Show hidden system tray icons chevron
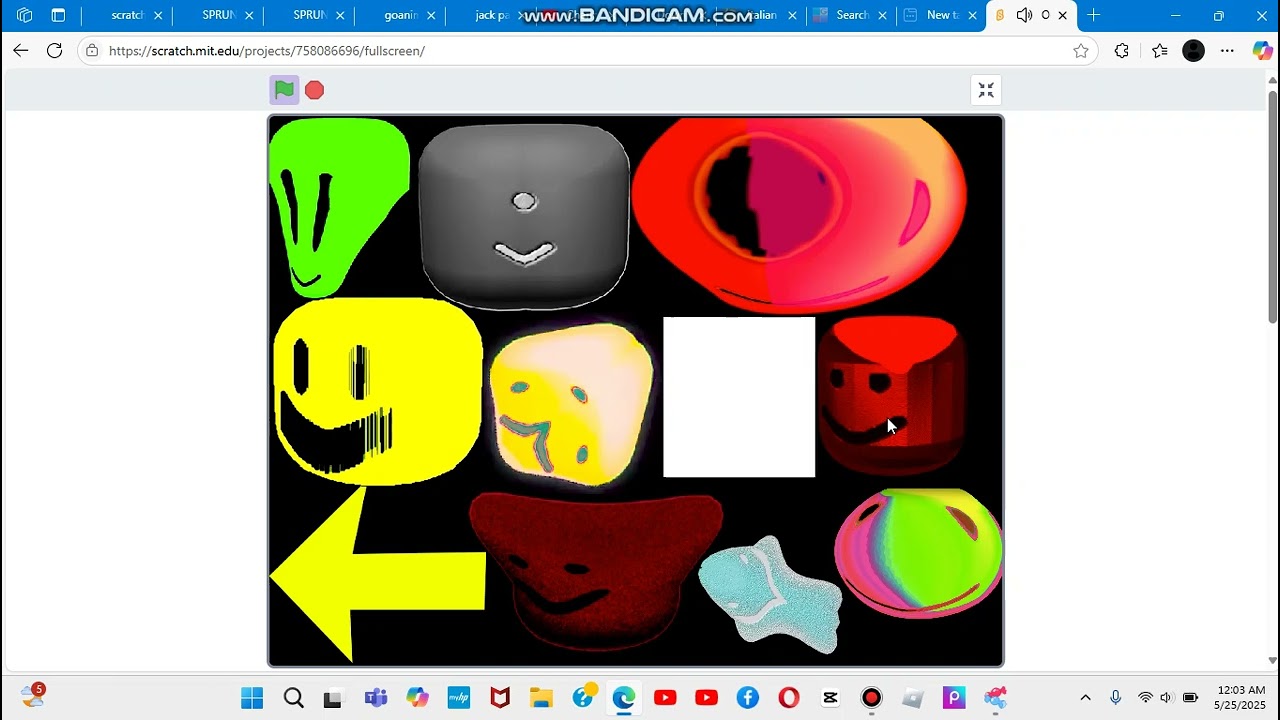 point(1085,698)
